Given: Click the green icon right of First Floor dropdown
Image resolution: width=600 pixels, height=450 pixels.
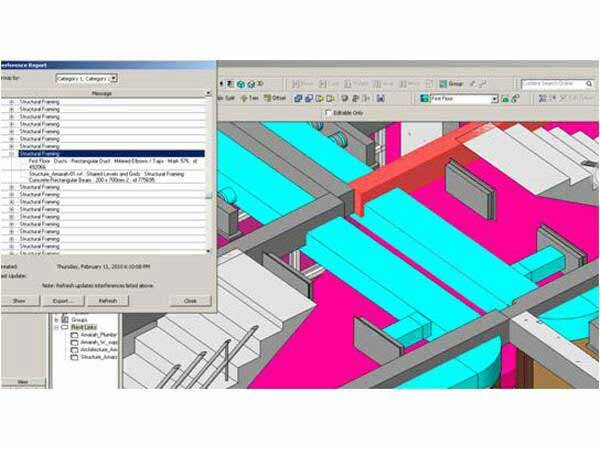Looking at the screenshot, I should coord(505,99).
